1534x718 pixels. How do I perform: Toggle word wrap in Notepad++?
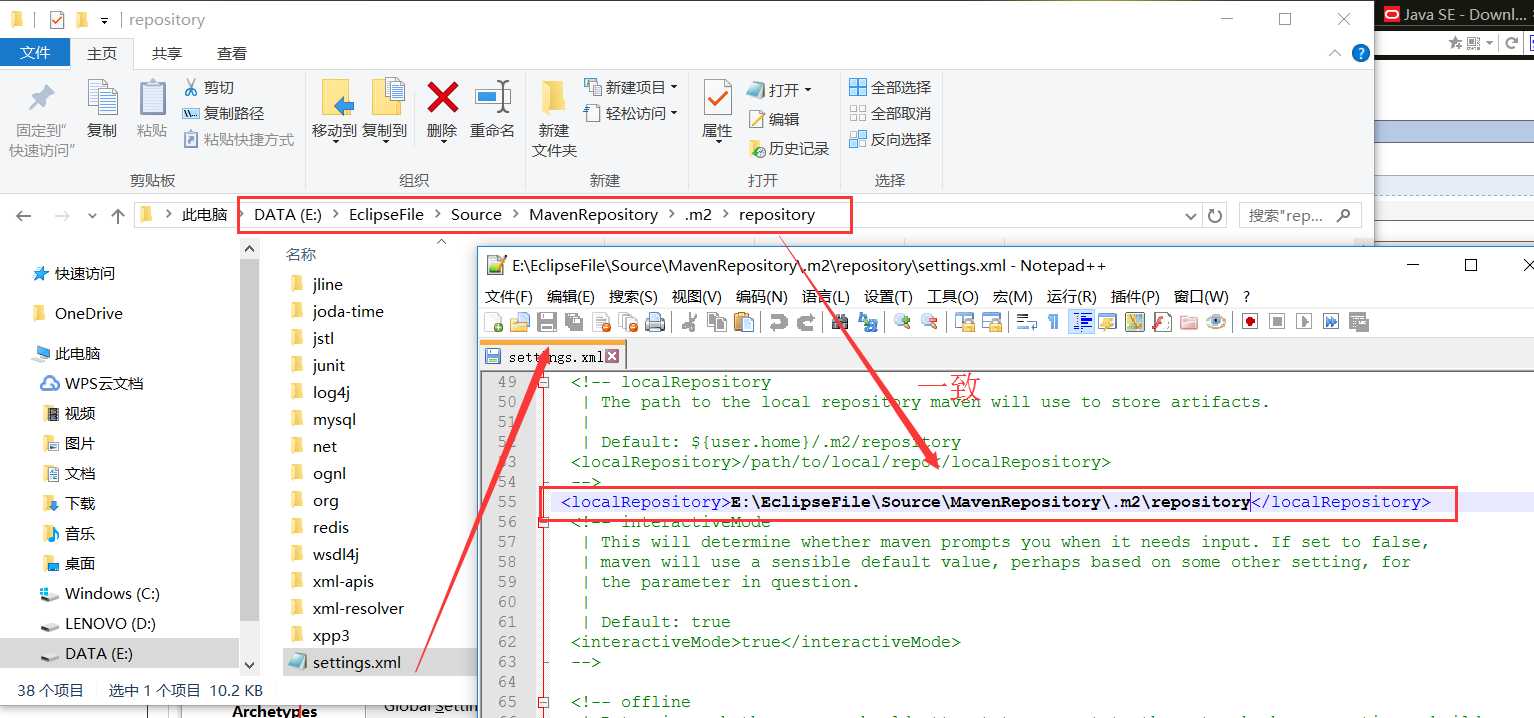pyautogui.click(x=1027, y=322)
